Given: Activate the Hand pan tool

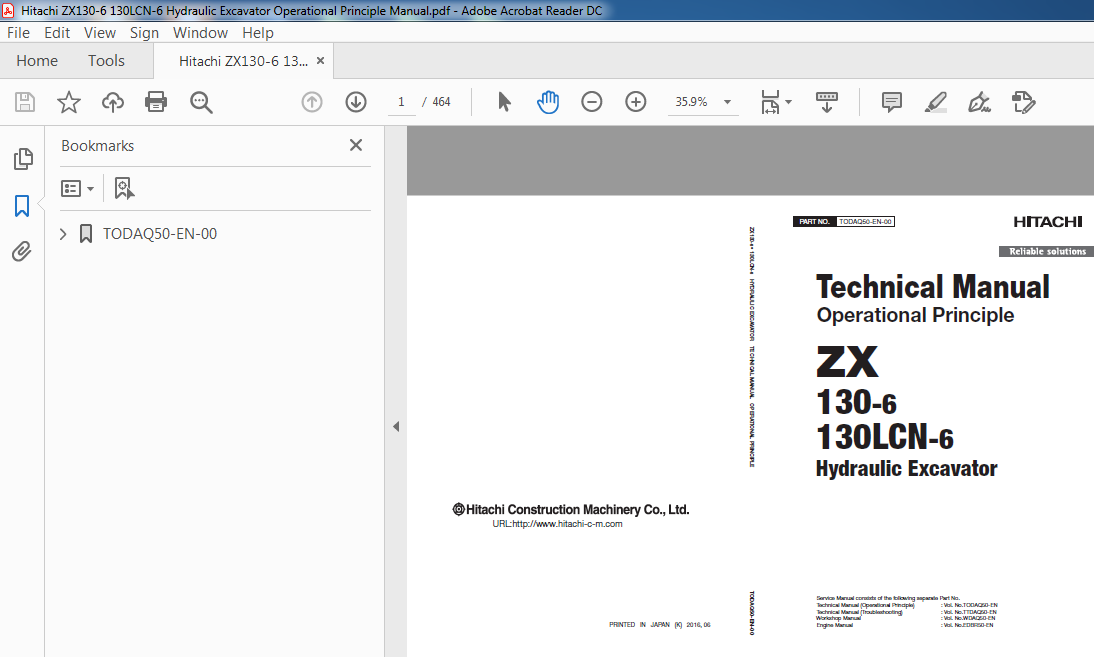Looking at the screenshot, I should (548, 102).
